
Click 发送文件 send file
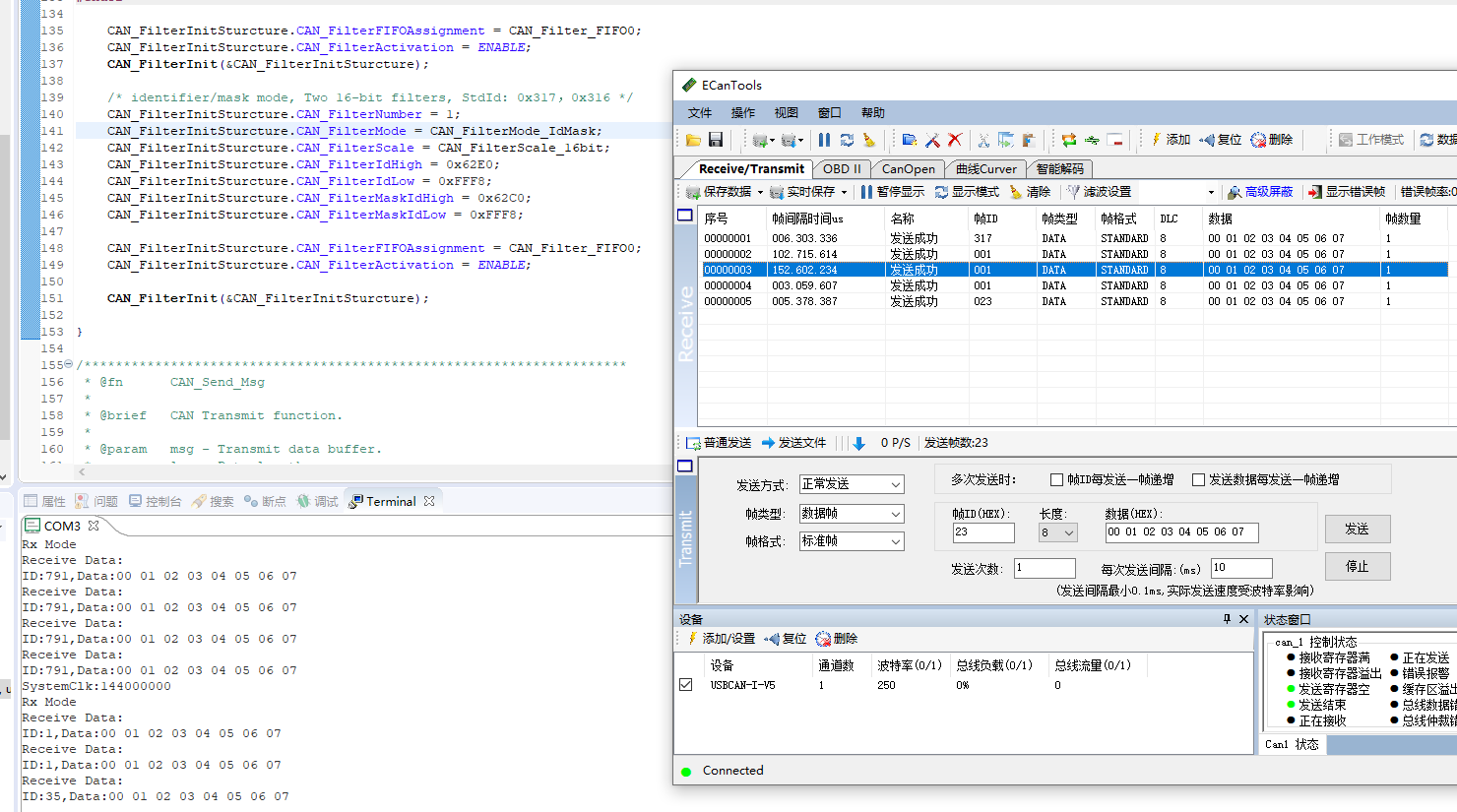point(793,443)
